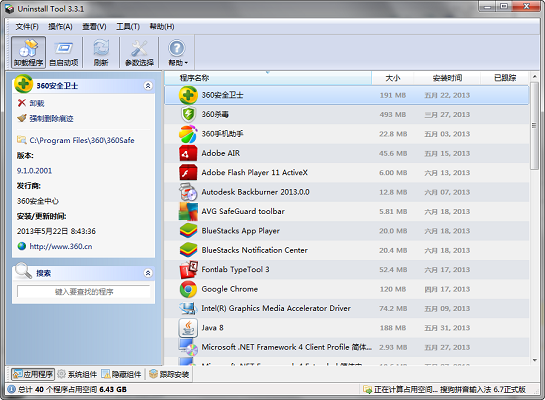
Task: Click the program list scrollbar thumb
Action: pyautogui.click(x=534, y=126)
